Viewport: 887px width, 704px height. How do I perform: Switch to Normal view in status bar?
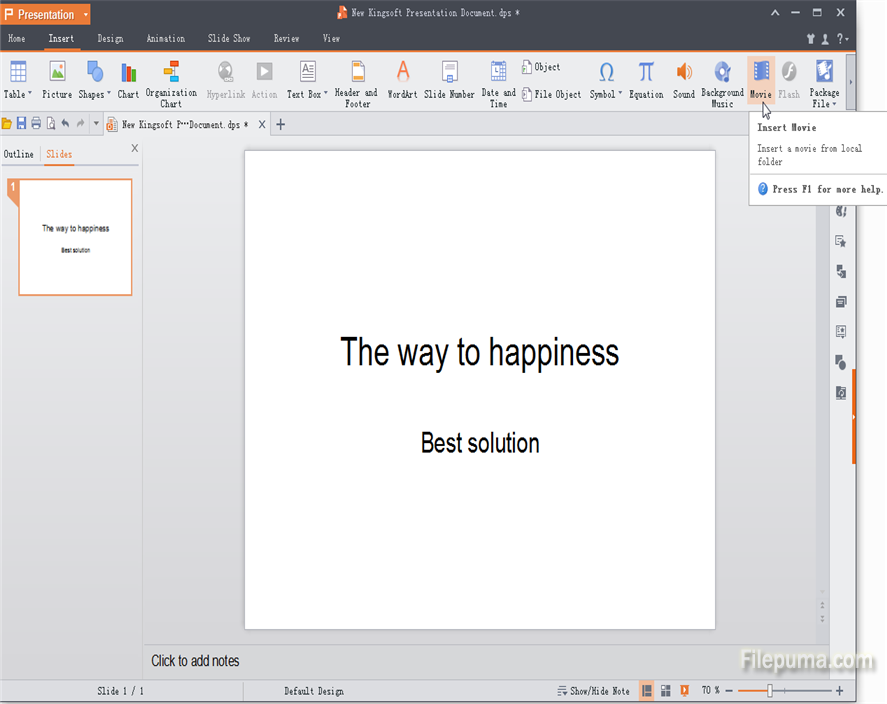[x=647, y=691]
